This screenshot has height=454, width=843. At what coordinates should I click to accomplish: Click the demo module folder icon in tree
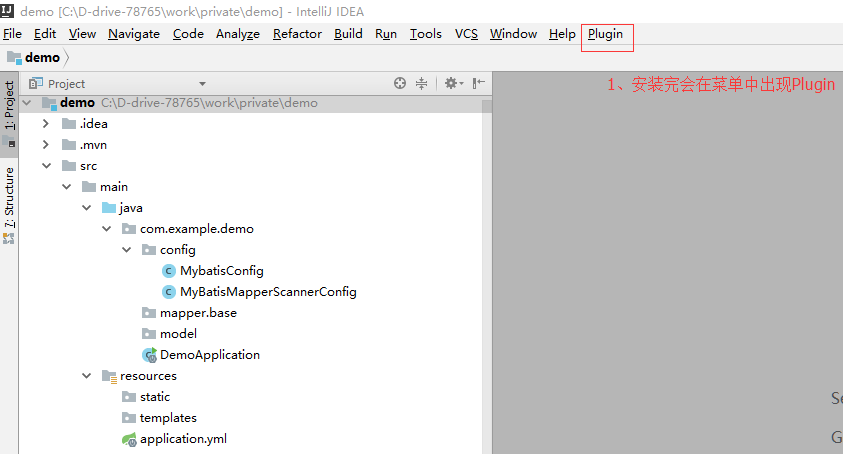49,103
